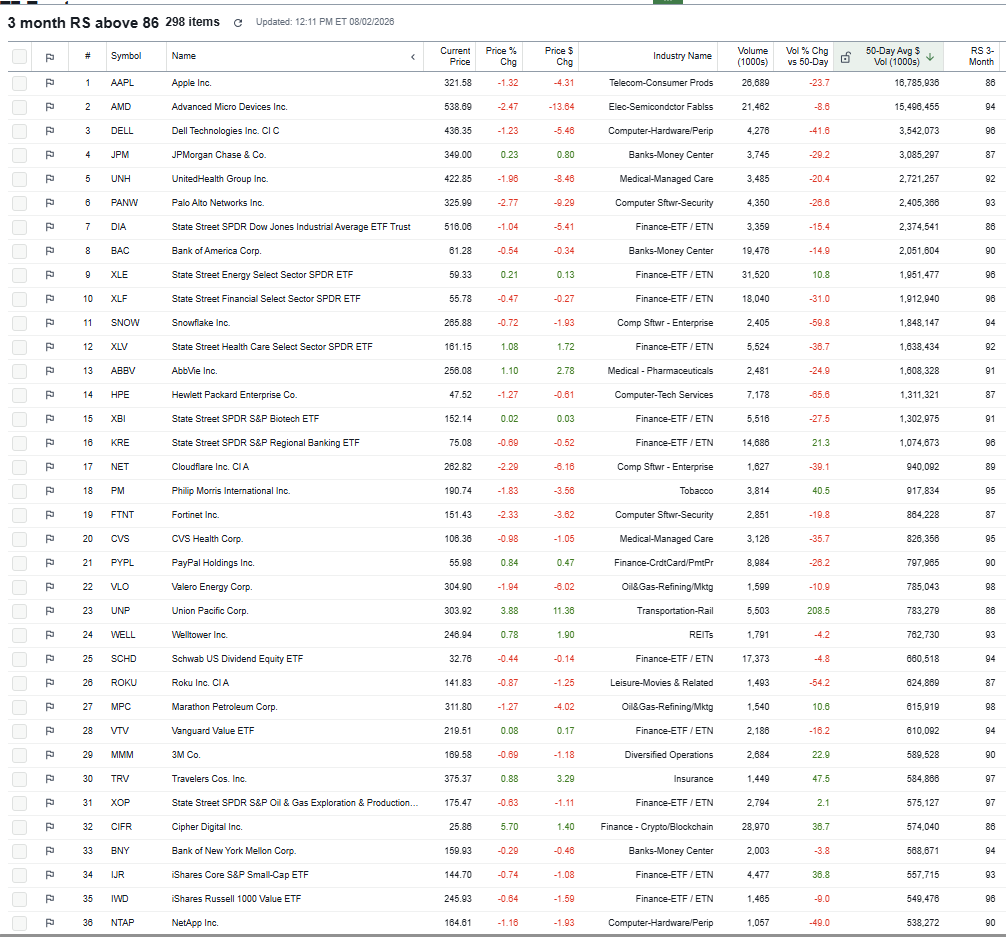Viewport: 1006px width, 937px height.
Task: Flag the PANW row
Action: (x=50, y=203)
